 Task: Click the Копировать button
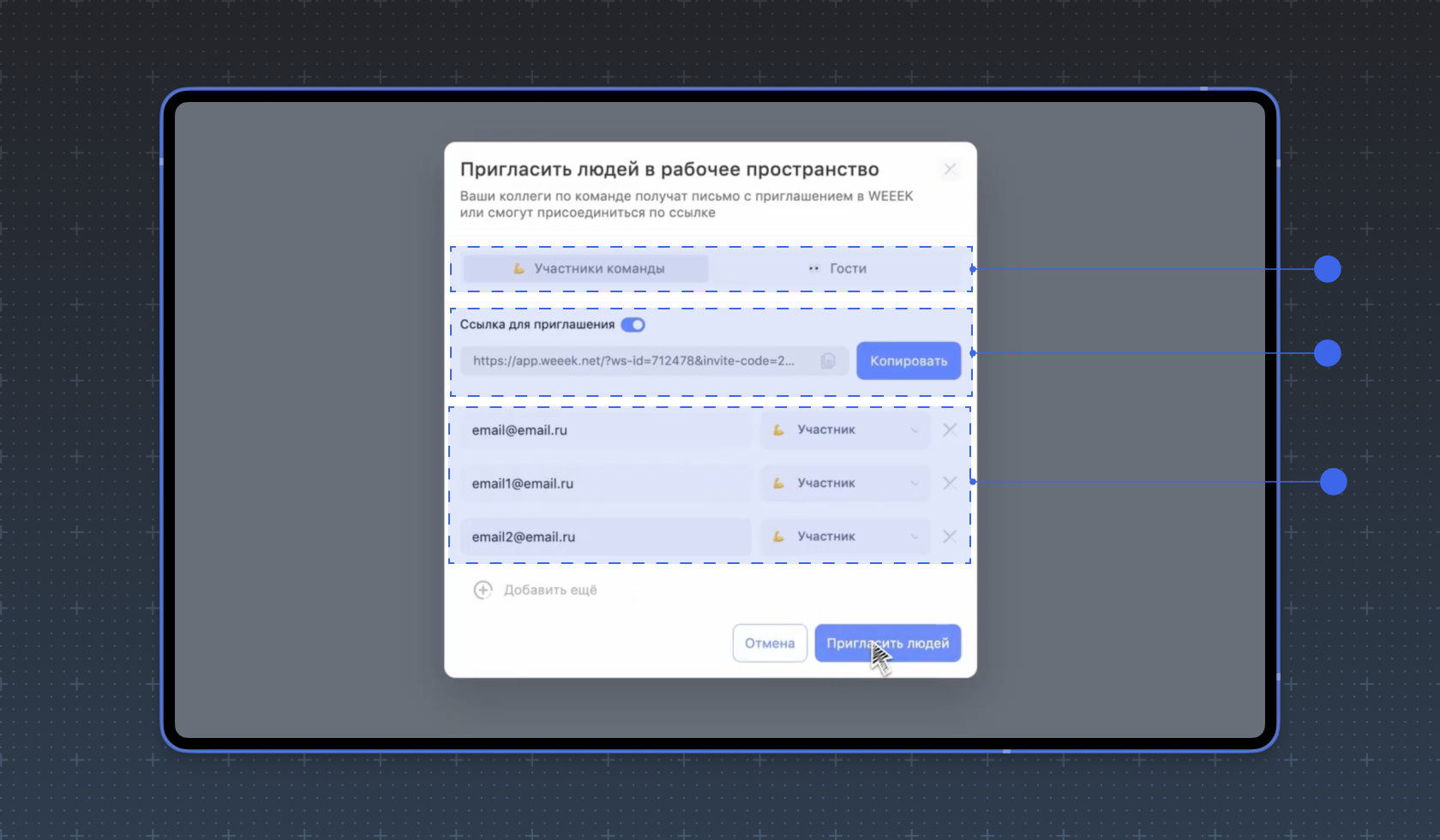pos(908,361)
